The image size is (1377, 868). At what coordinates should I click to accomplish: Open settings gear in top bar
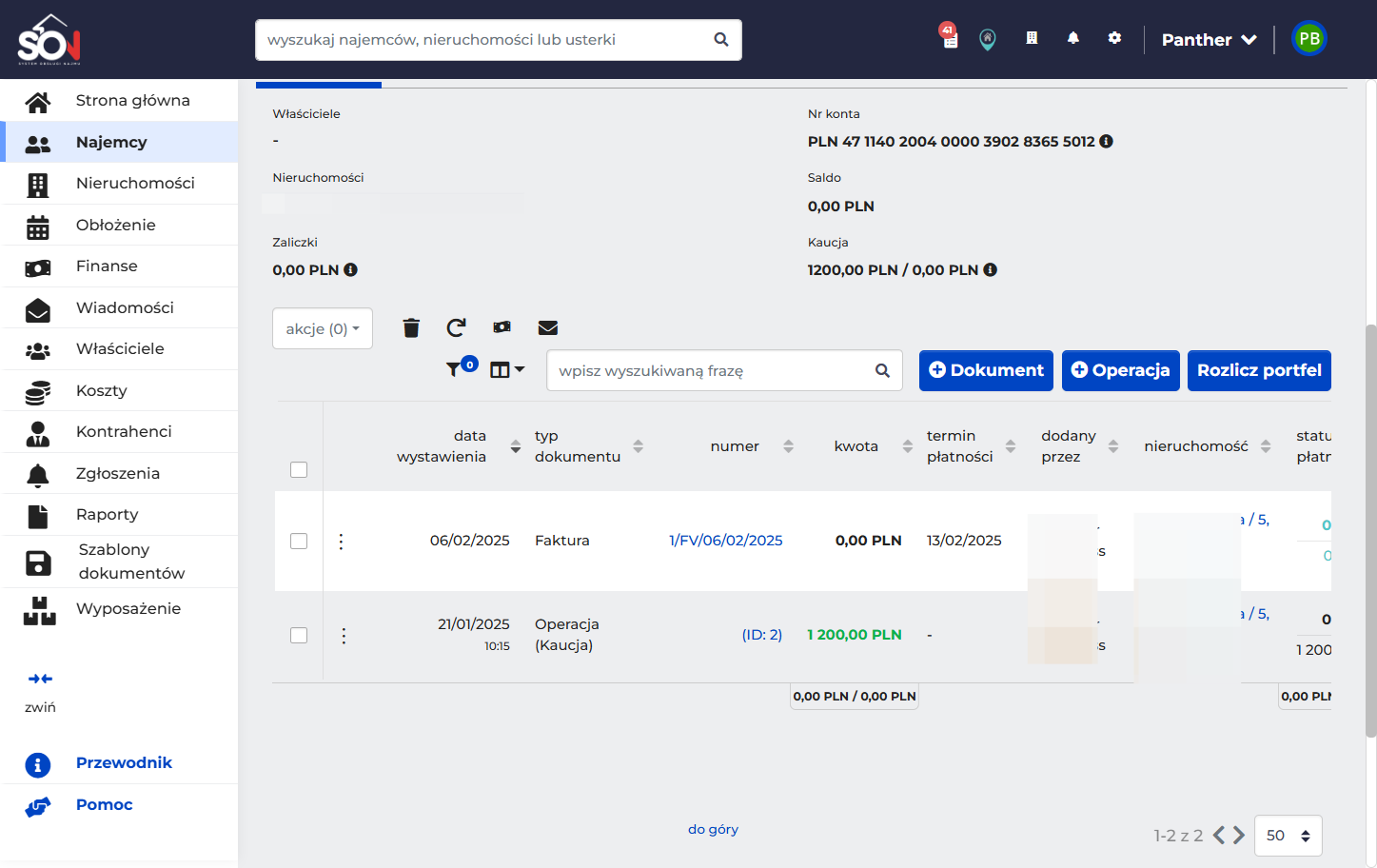1114,38
